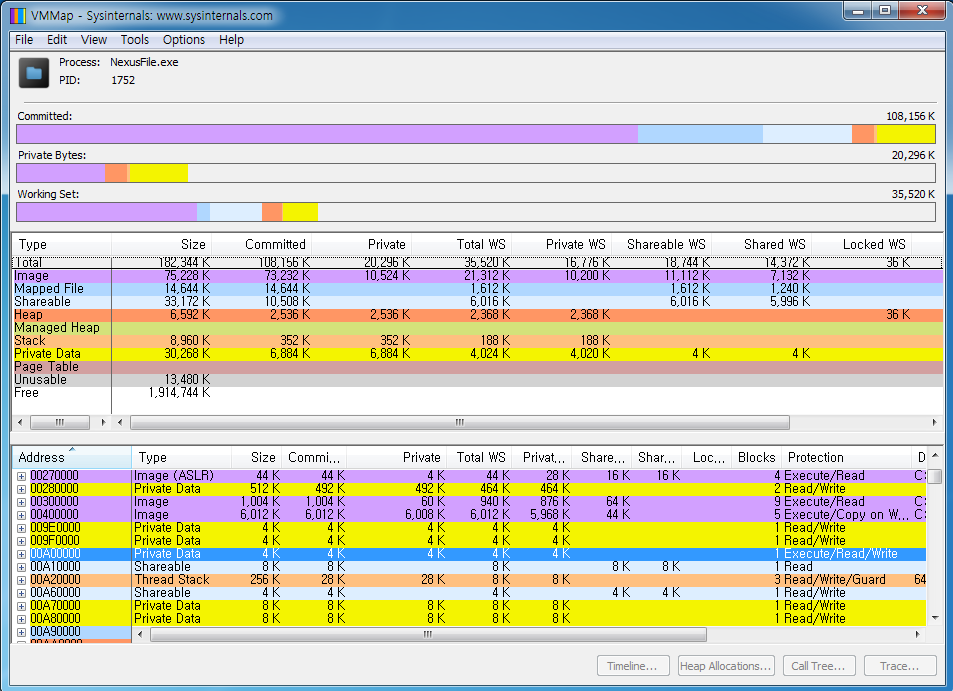Expand address 00A20000 thread stack row
Screen dimensions: 953x691
pyautogui.click(x=21, y=580)
